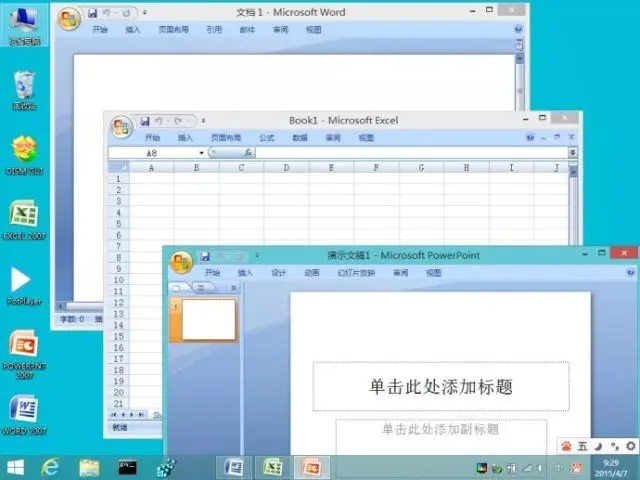Toggle the 五 input mode on the IME toolbar

582,446
